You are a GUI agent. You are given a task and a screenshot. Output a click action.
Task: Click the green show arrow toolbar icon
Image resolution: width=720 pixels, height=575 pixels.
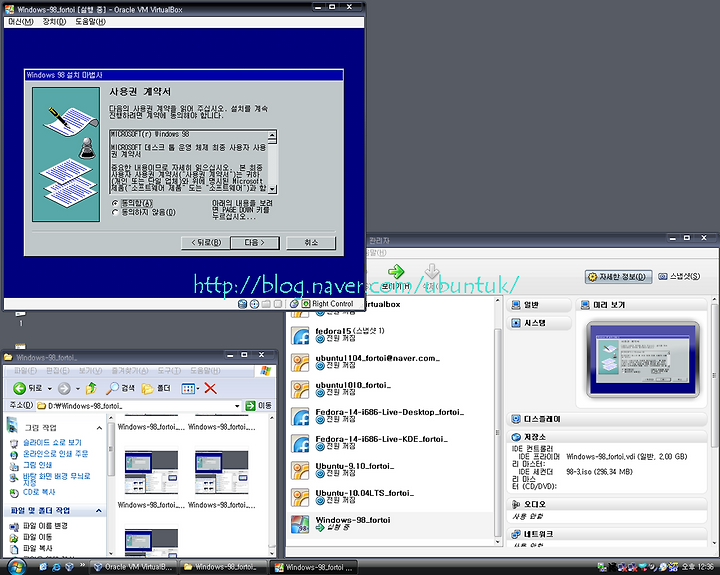[x=395, y=271]
